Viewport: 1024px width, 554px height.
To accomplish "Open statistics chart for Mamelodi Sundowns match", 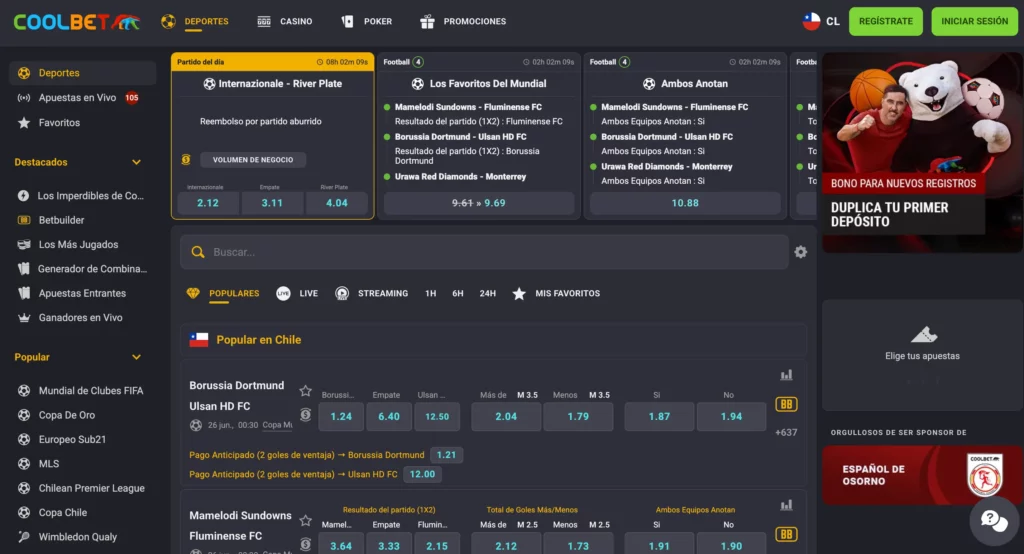I will pyautogui.click(x=786, y=505).
